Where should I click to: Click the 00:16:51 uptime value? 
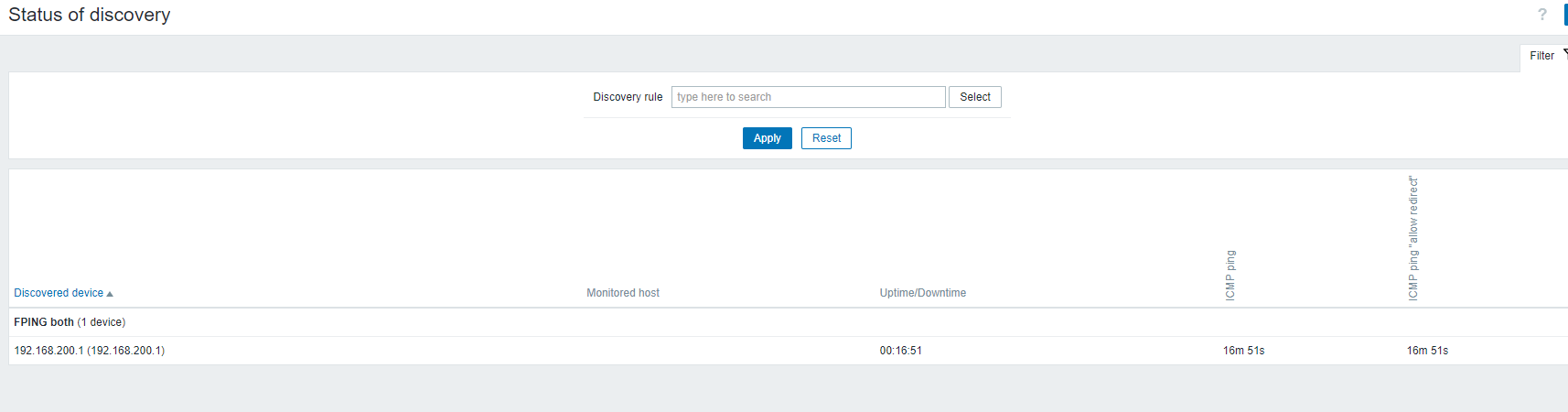coord(901,351)
